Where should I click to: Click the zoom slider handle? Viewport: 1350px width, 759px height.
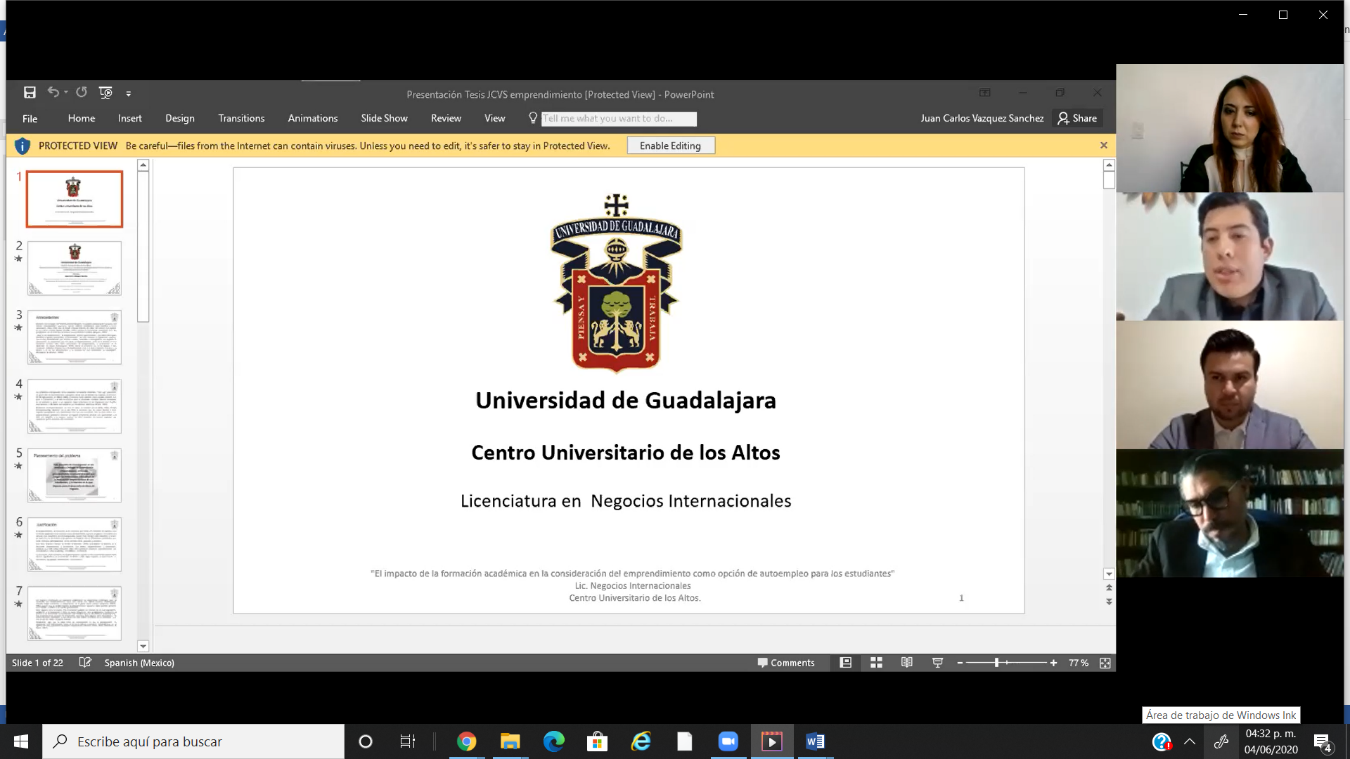click(x=997, y=663)
